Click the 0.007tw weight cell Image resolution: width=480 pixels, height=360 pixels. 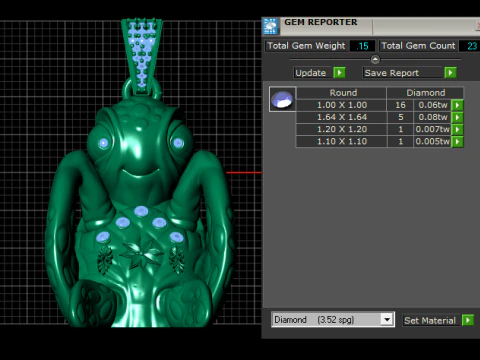pos(433,129)
